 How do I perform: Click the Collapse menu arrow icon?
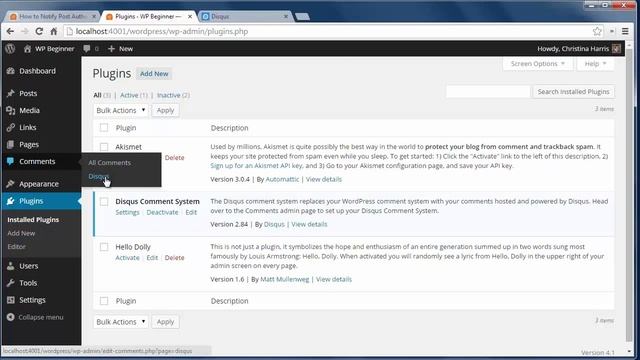point(11,317)
